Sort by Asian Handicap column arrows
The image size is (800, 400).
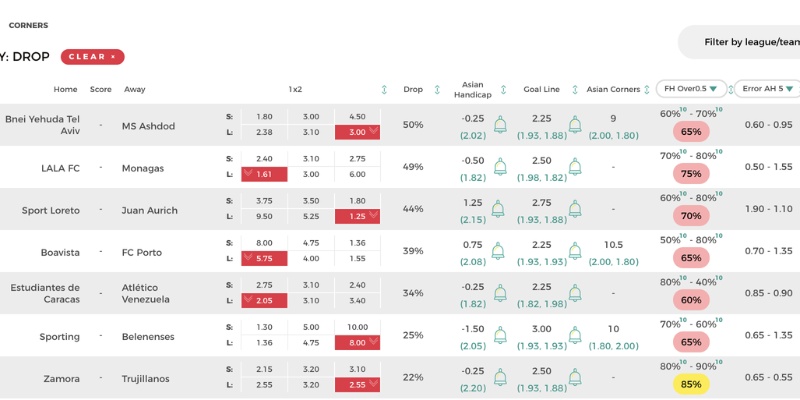504,90
